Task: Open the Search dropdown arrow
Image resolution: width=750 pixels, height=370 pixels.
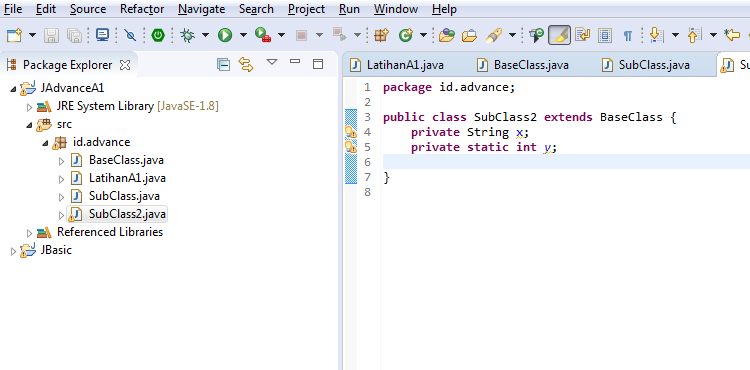Action: 512,35
